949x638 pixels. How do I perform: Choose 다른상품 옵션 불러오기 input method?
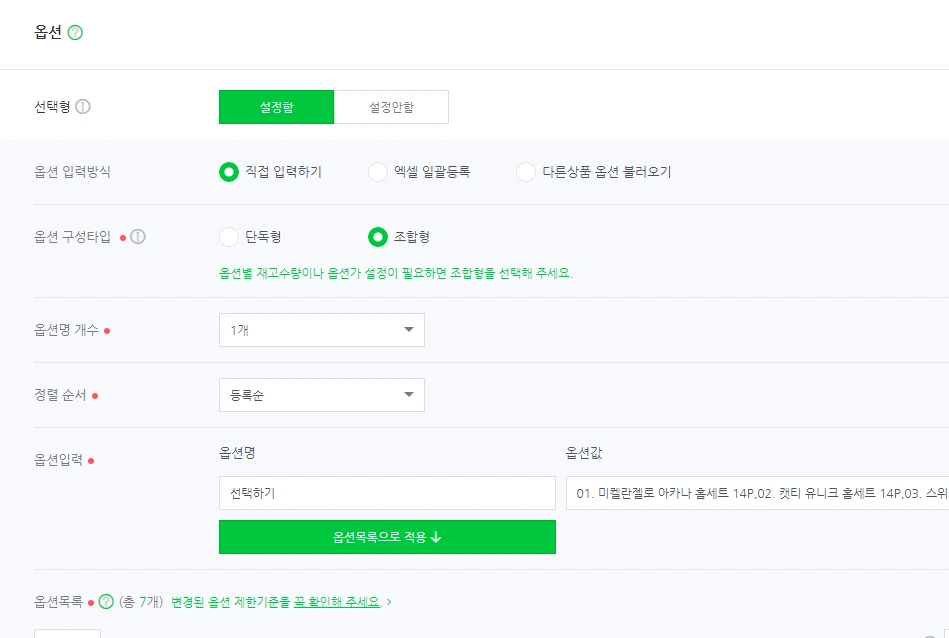526,172
